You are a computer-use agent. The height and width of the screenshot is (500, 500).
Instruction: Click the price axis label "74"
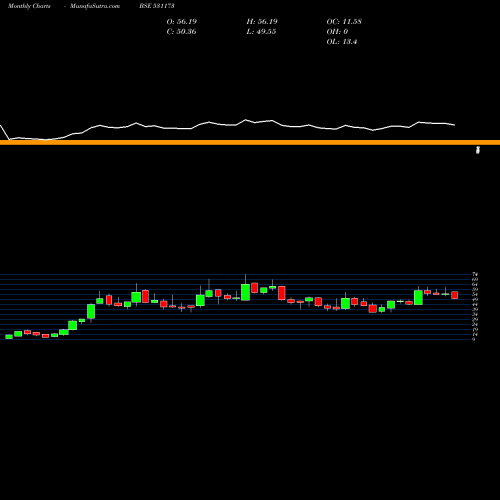475,274
